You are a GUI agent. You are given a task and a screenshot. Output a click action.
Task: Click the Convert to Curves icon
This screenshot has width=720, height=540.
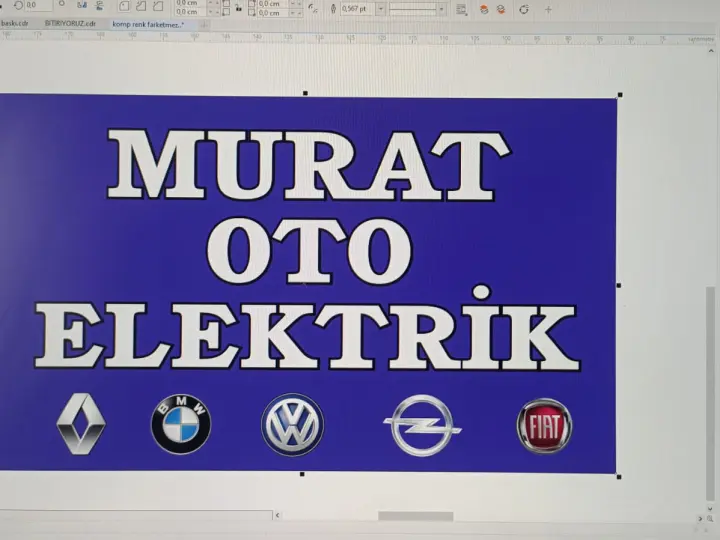click(x=524, y=10)
